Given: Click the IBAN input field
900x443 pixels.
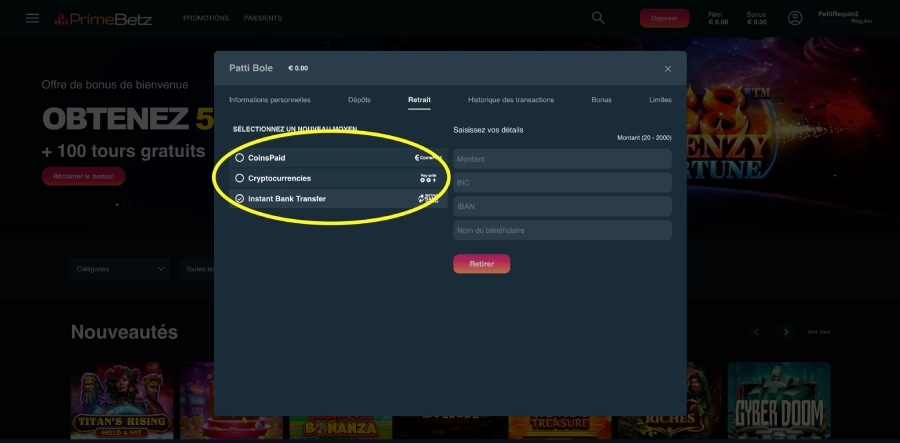Looking at the screenshot, I should [561, 206].
